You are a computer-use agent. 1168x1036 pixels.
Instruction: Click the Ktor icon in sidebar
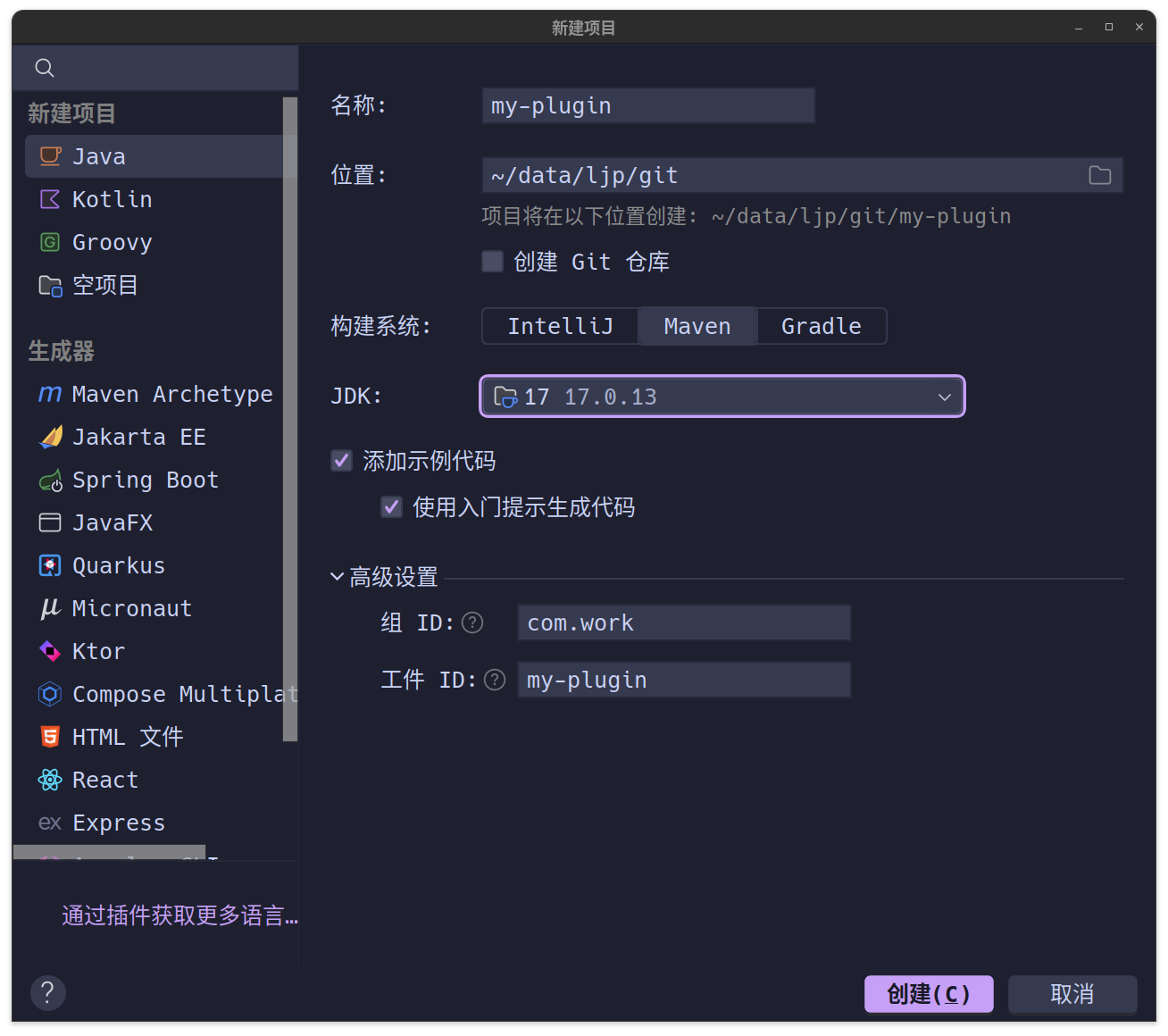tap(50, 652)
